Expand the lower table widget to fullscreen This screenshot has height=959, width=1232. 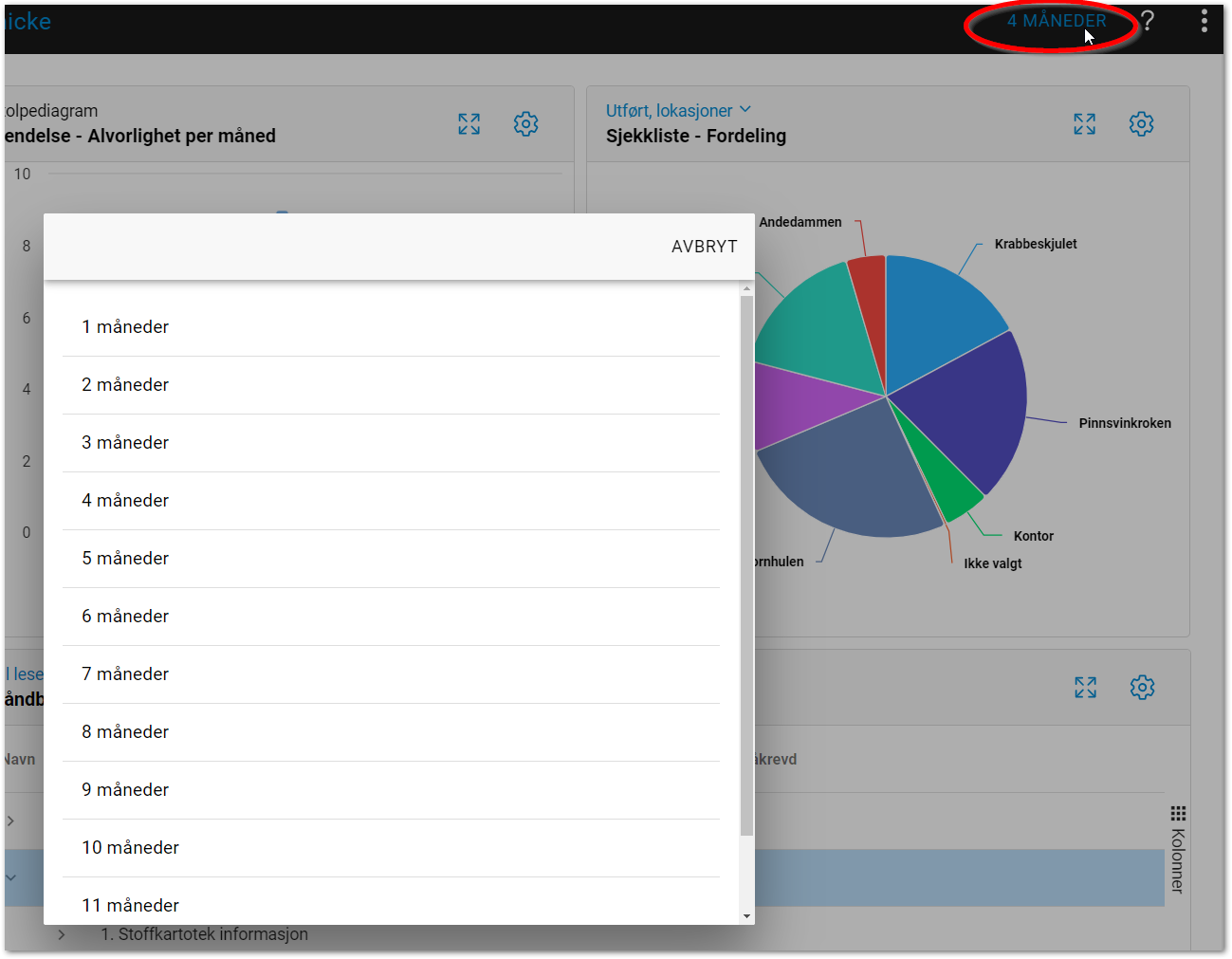(1085, 688)
